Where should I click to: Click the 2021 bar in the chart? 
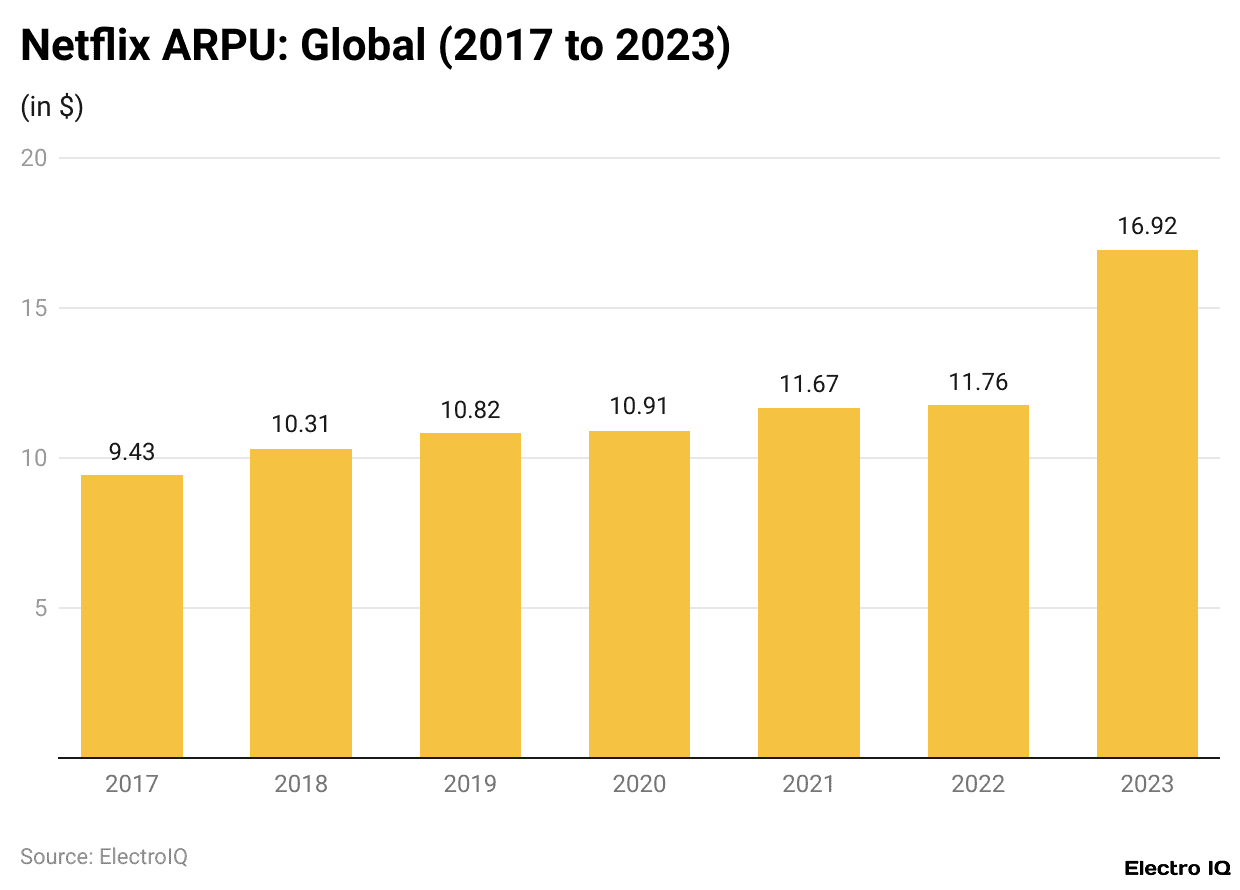pyautogui.click(x=809, y=580)
